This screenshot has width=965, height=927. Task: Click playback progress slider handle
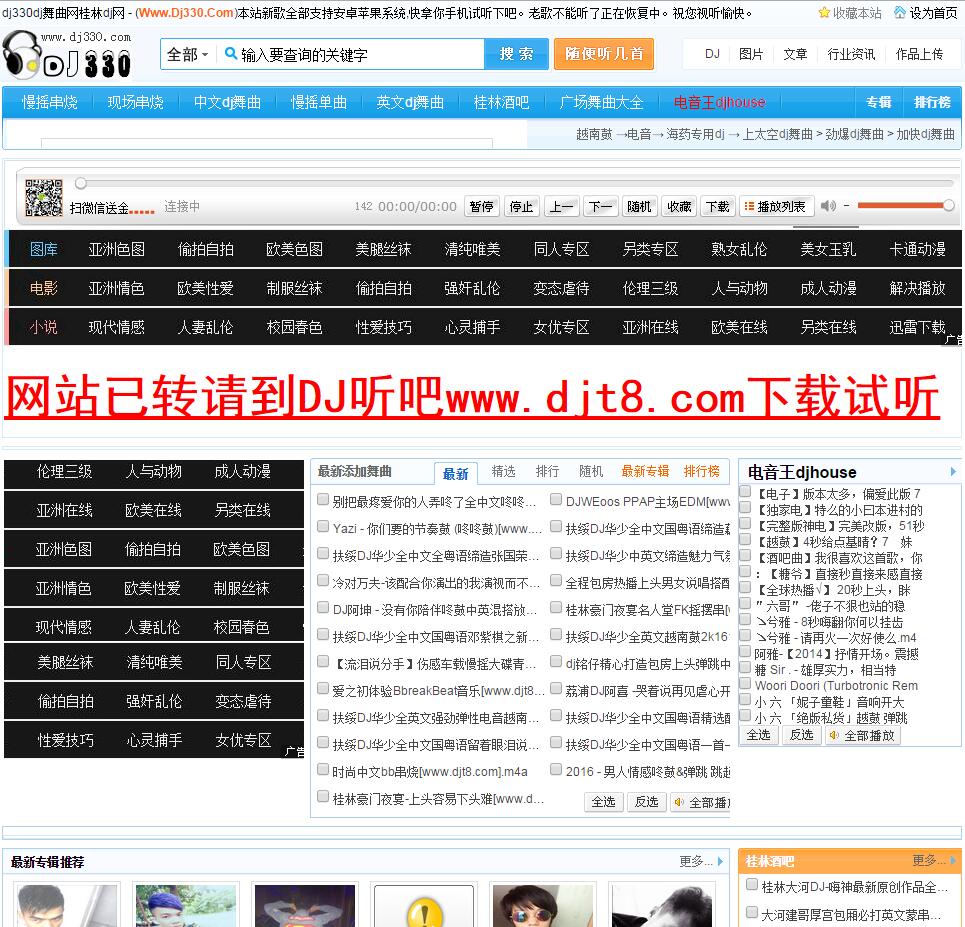[x=81, y=183]
